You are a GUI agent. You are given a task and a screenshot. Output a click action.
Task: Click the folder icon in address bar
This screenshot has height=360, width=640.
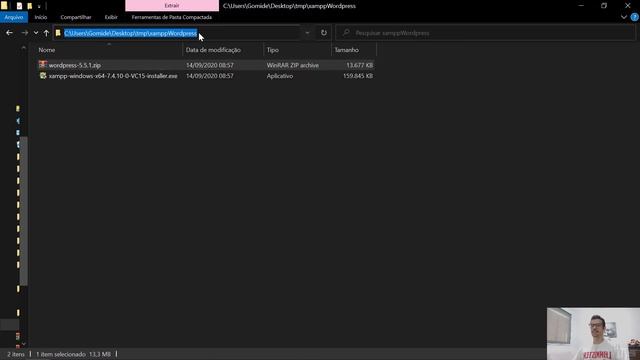click(58, 33)
